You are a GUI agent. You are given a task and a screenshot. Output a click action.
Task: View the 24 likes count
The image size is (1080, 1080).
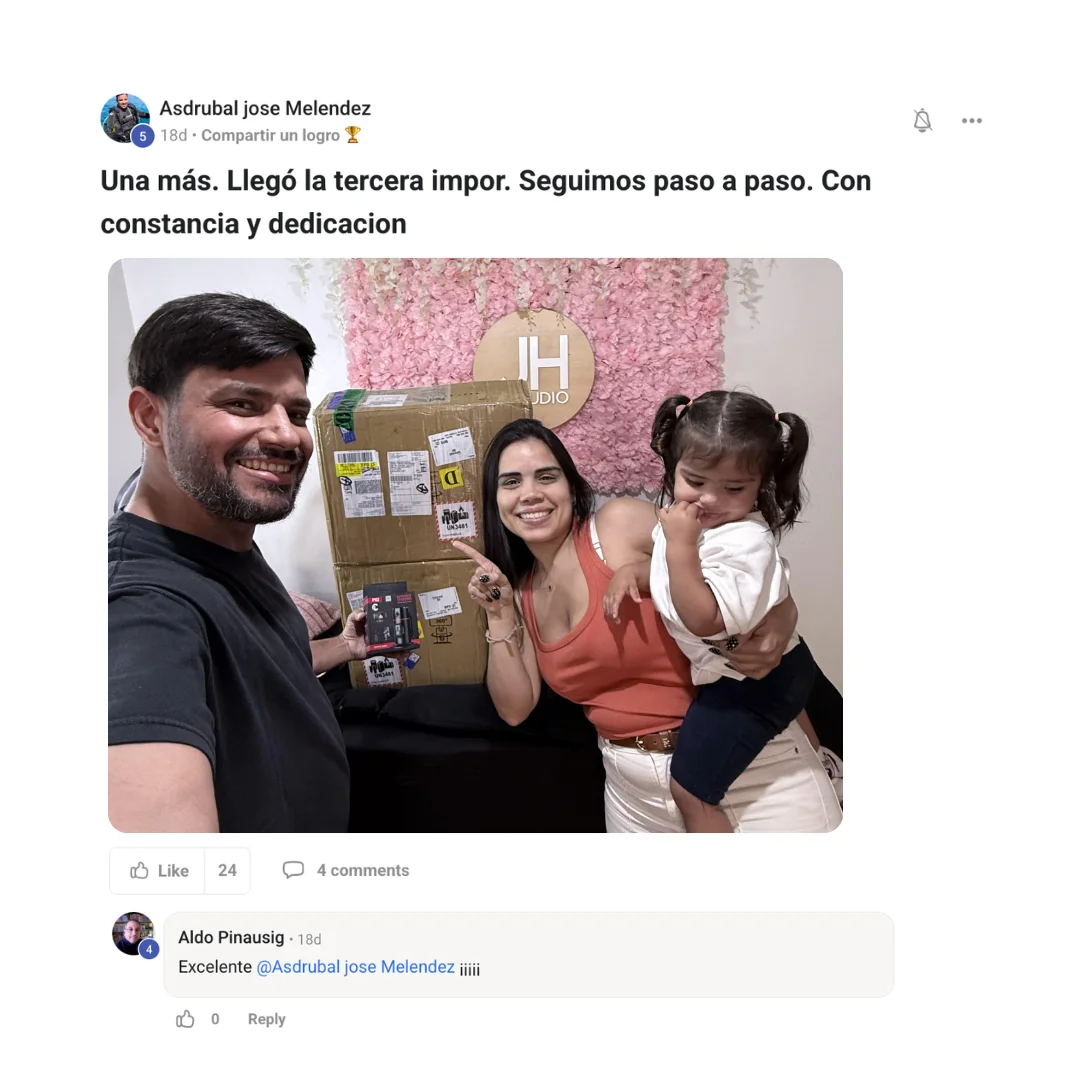click(227, 871)
